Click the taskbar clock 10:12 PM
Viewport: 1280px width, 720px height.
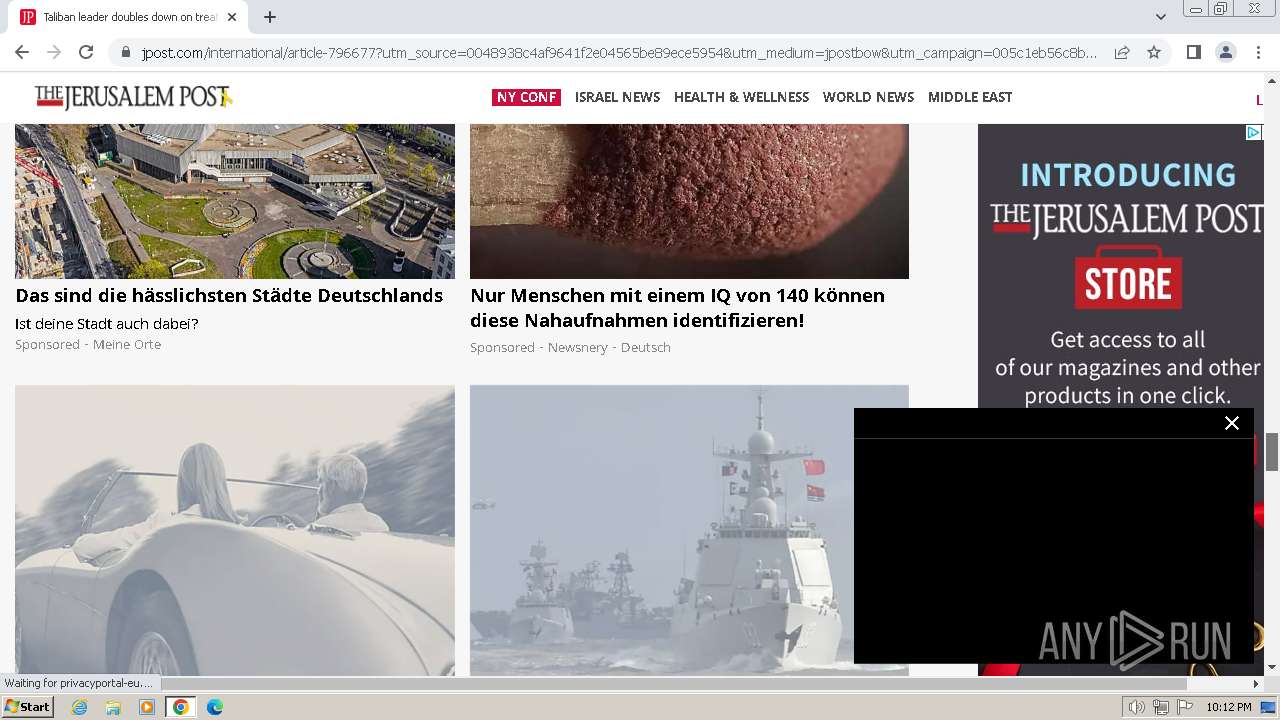(x=1229, y=707)
